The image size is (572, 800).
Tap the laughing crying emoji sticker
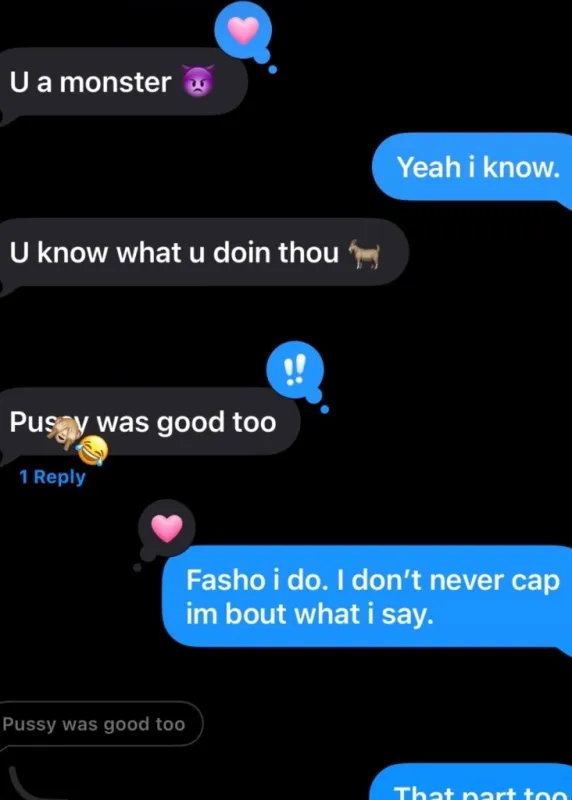(x=92, y=451)
